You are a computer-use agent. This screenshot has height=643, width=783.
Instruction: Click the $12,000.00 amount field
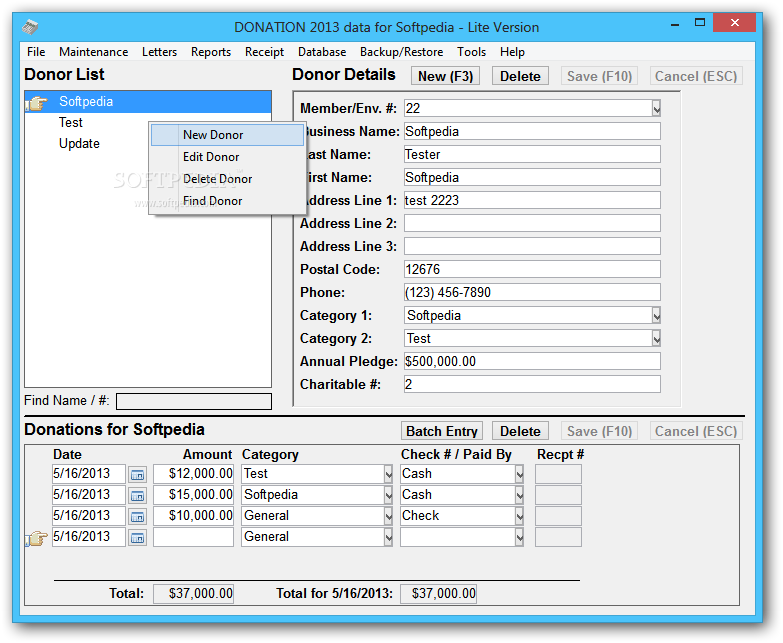coord(193,474)
